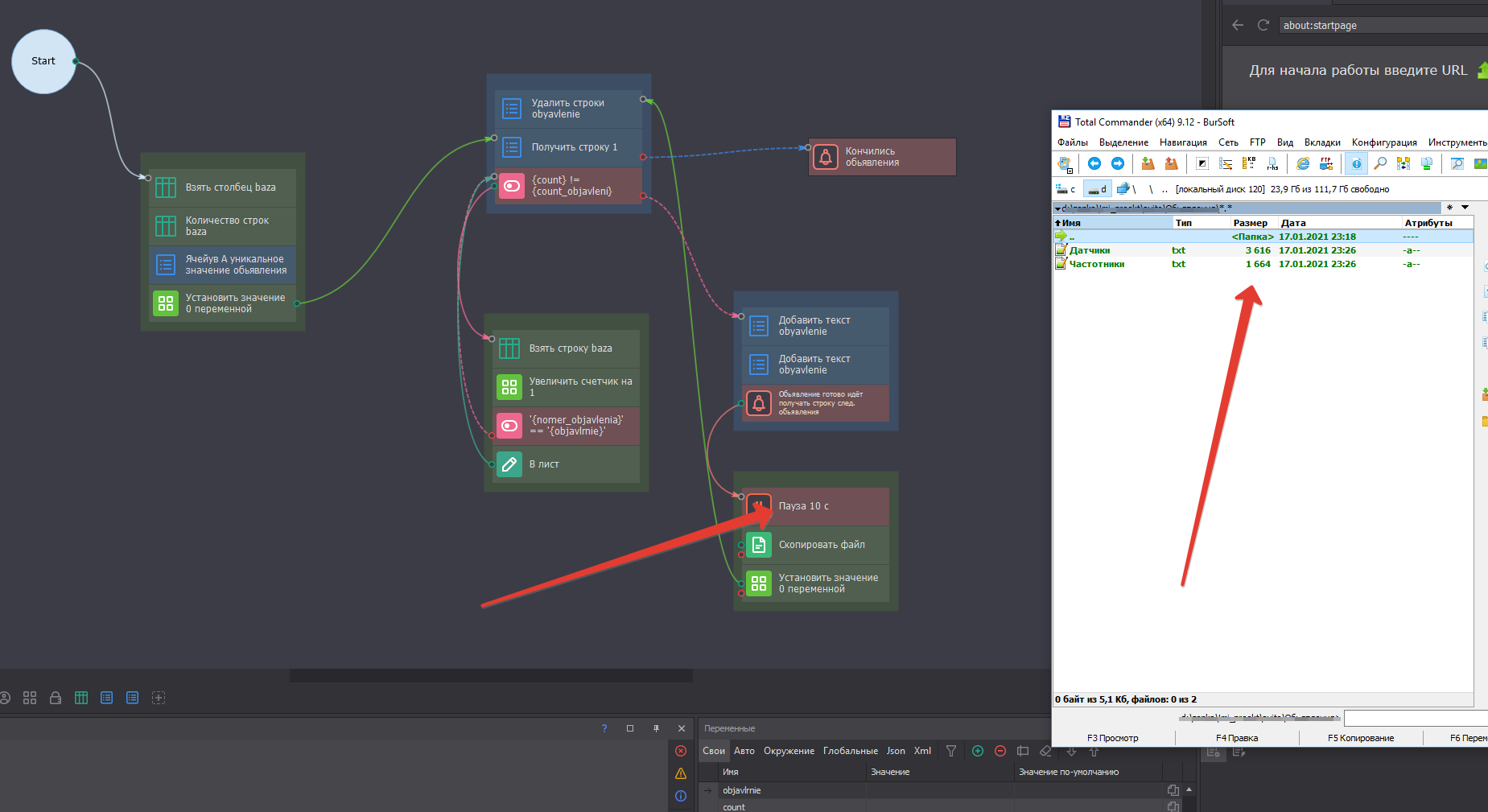Click the 'F3 Просмотр' button
This screenshot has width=1488, height=812.
[1113, 738]
